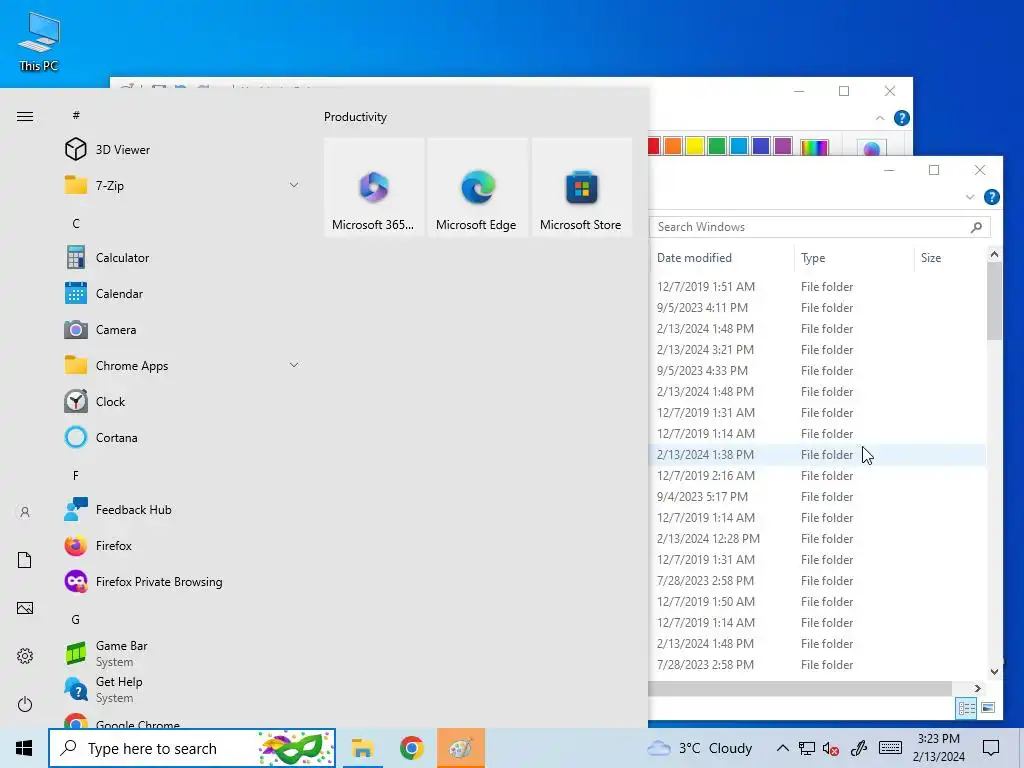Expand the 7-Zip folder chevron

tap(294, 185)
